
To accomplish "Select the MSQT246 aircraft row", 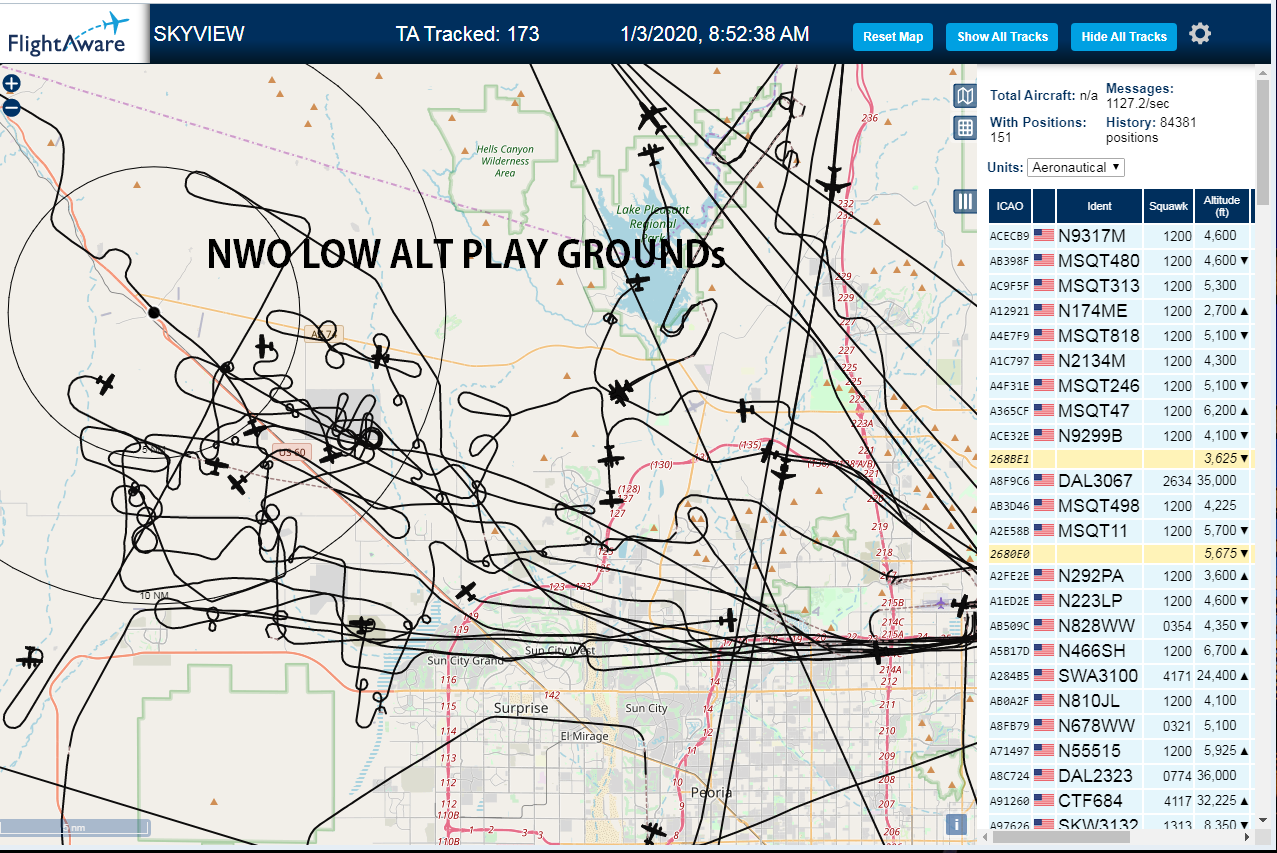I will 1120,386.
